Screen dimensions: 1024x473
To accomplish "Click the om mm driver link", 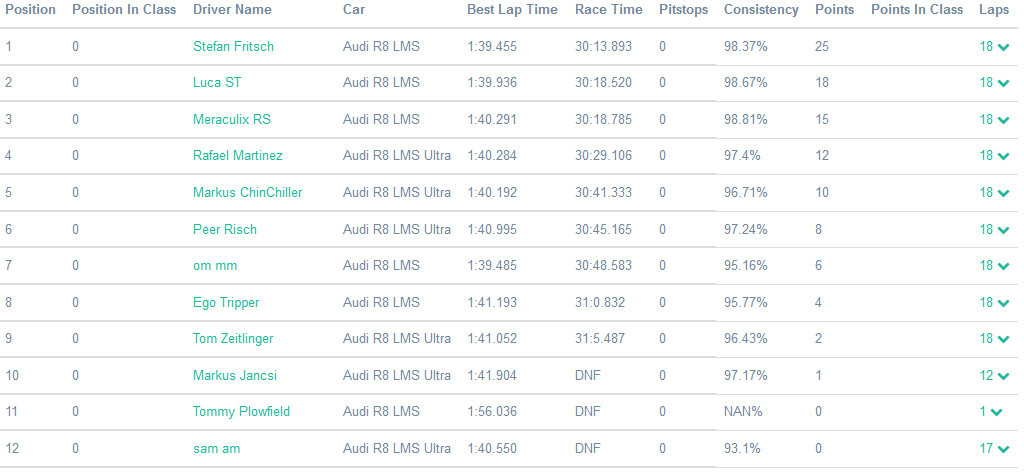I will coord(215,266).
